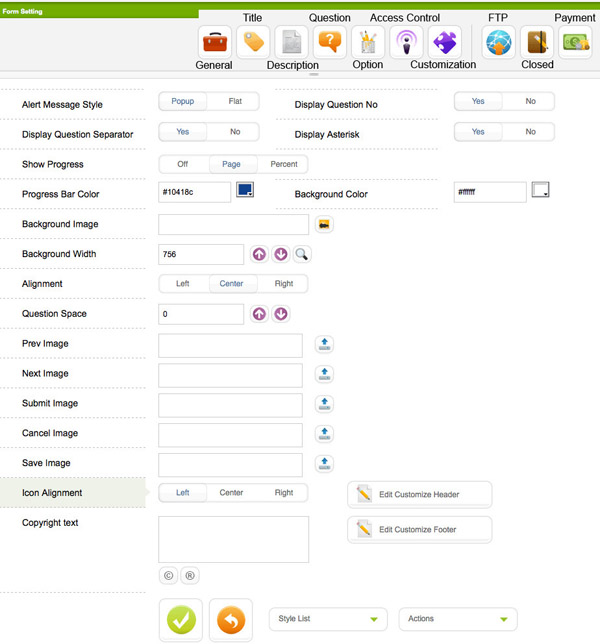Click the Background Image browse icon
This screenshot has height=644, width=600.
(x=324, y=225)
